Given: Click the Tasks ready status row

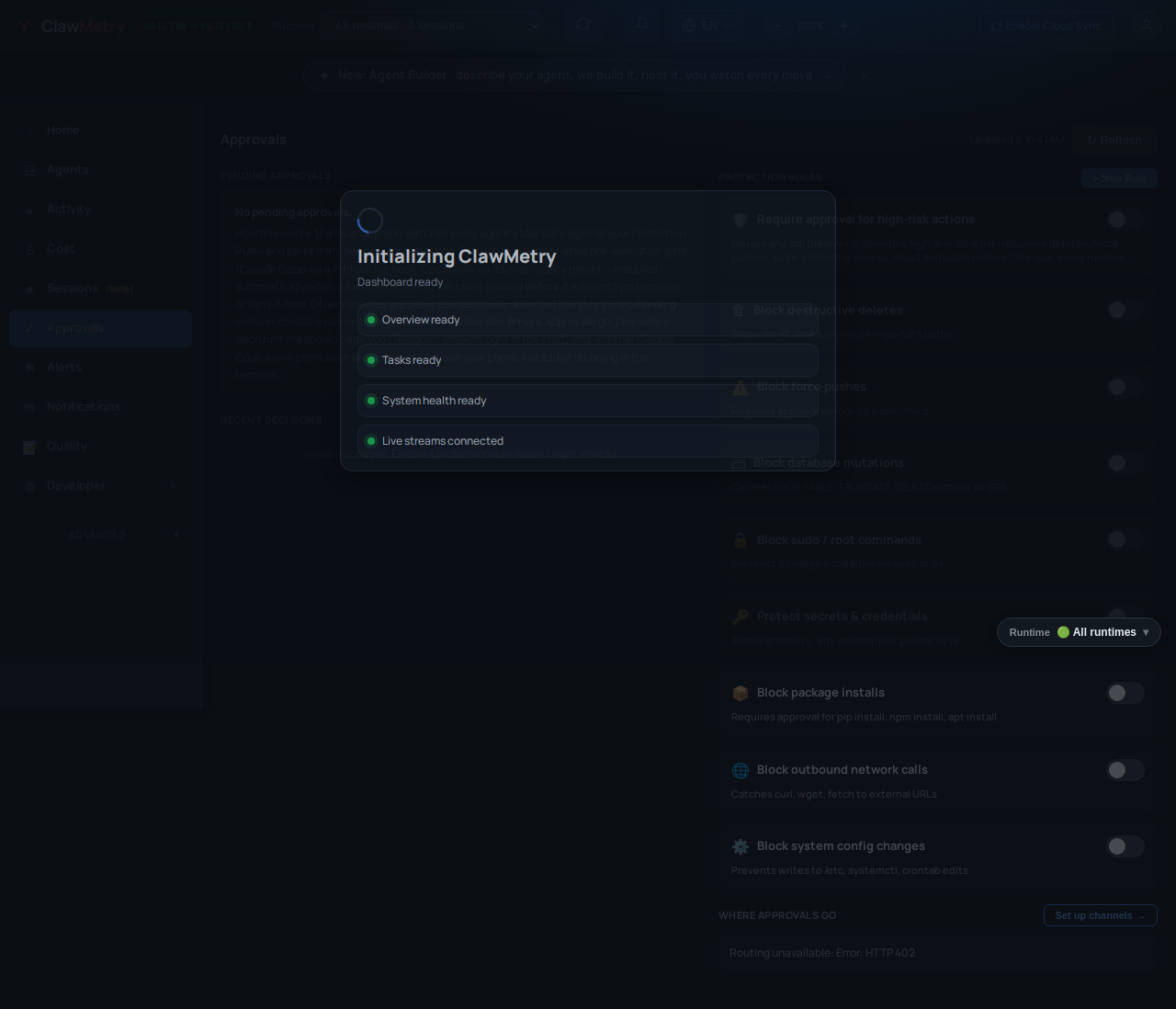Looking at the screenshot, I should click(x=588, y=360).
